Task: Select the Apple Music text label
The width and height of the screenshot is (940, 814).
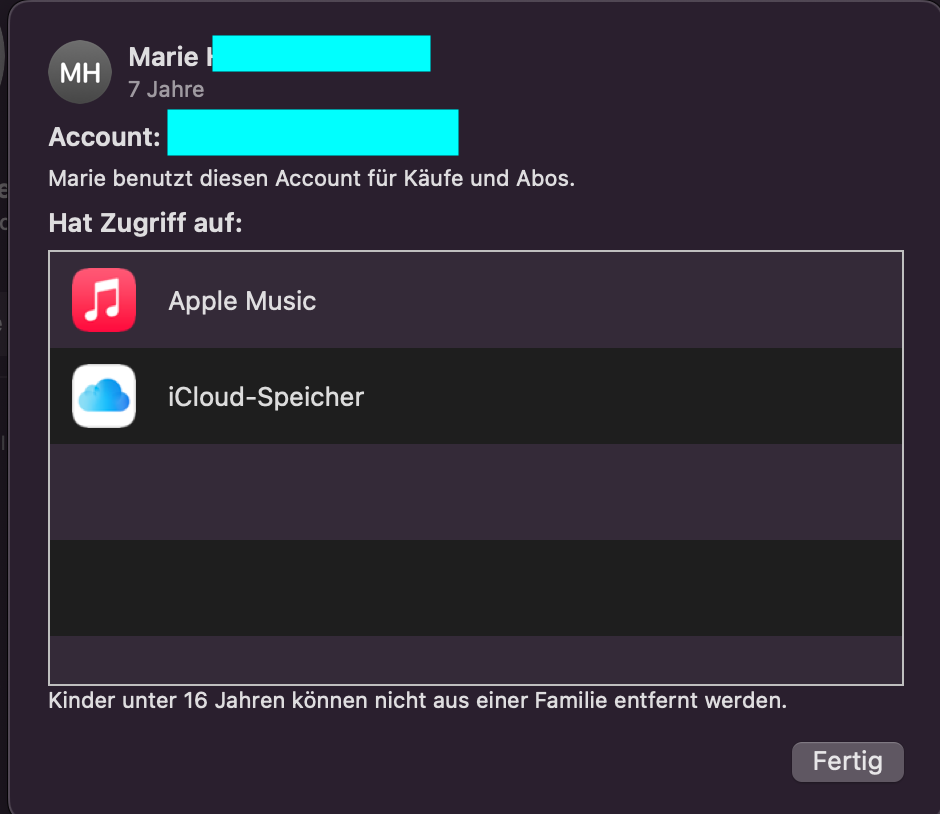Action: click(x=242, y=301)
